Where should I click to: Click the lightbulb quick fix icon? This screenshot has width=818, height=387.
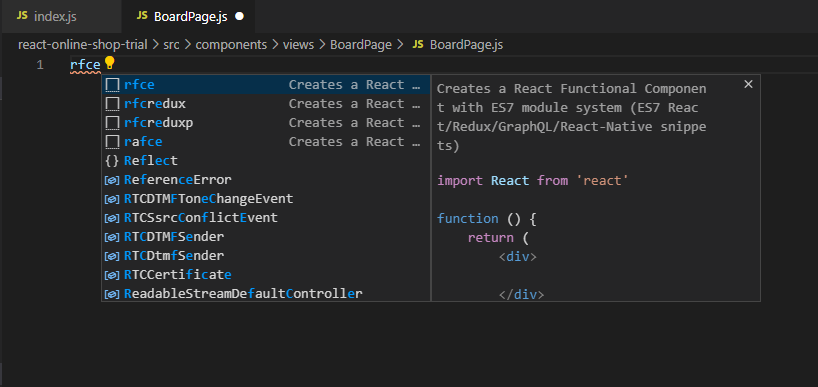pos(109,64)
